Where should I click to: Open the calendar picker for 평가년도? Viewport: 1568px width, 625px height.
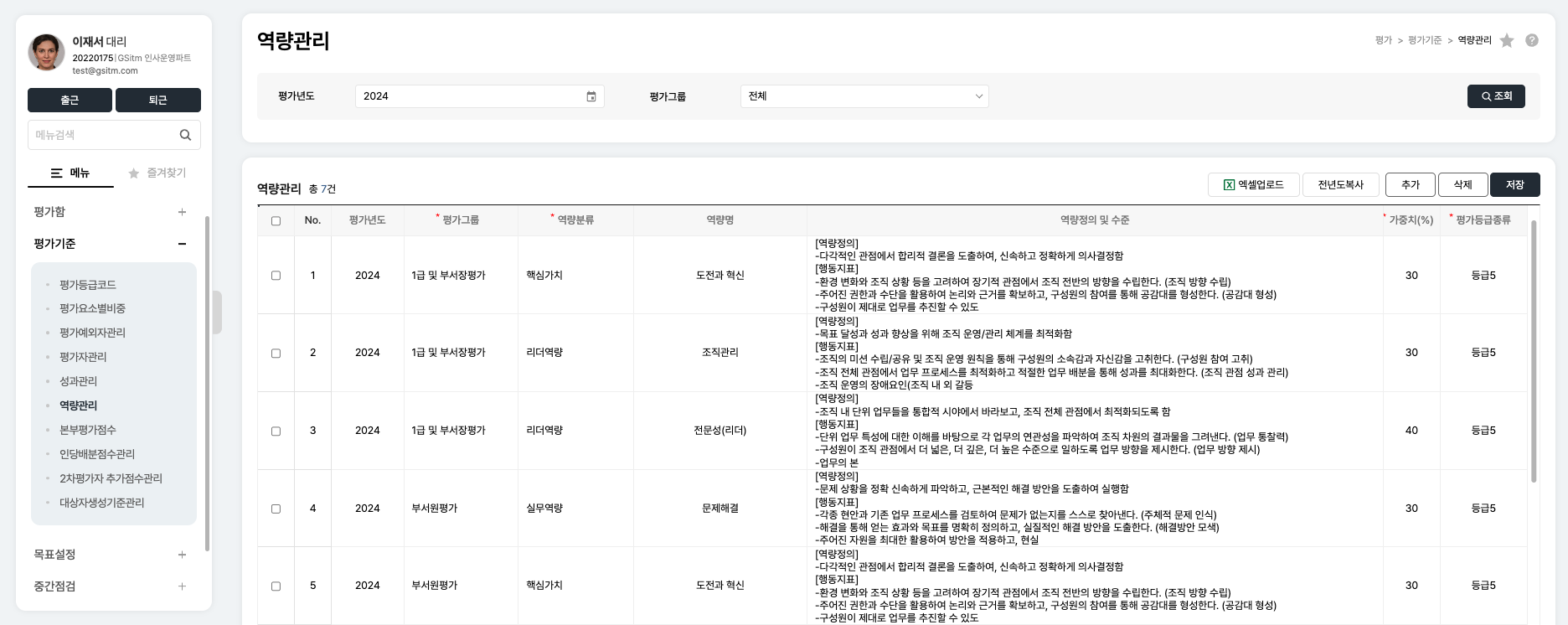(591, 96)
